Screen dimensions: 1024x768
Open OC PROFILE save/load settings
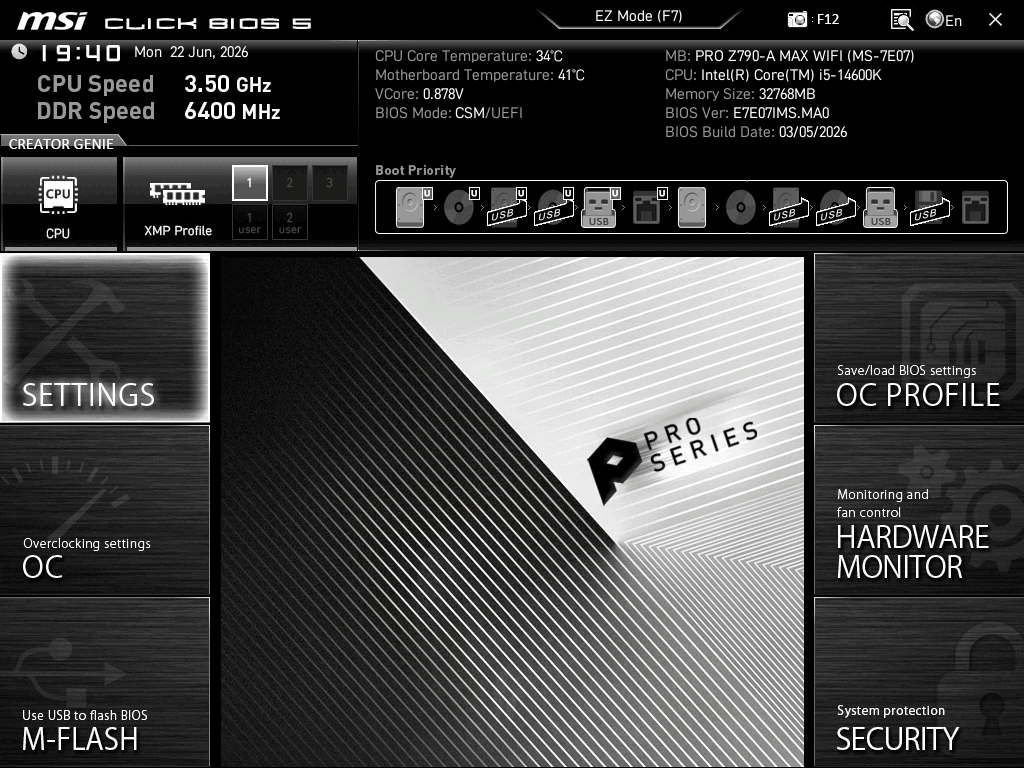(919, 338)
